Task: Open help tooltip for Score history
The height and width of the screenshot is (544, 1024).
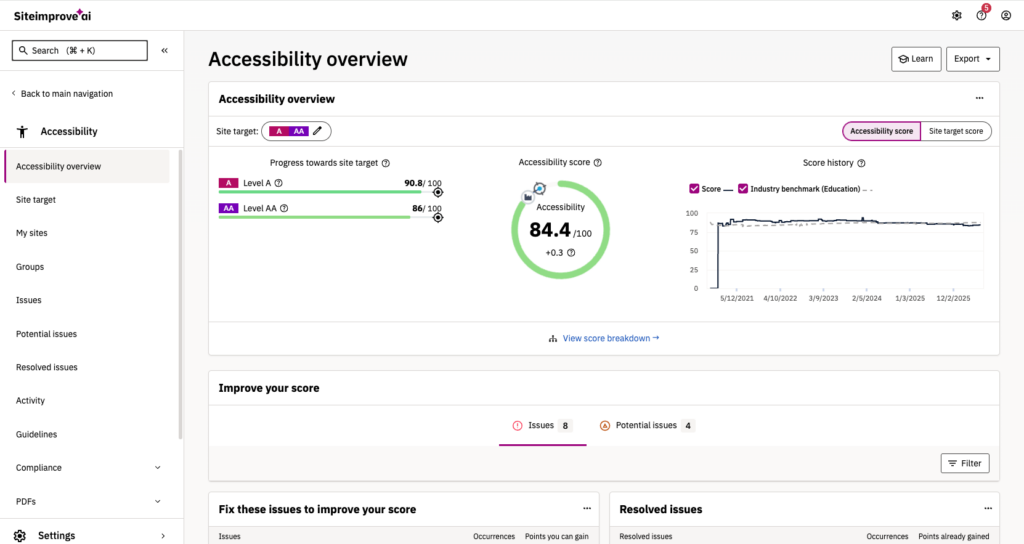Action: tap(861, 163)
